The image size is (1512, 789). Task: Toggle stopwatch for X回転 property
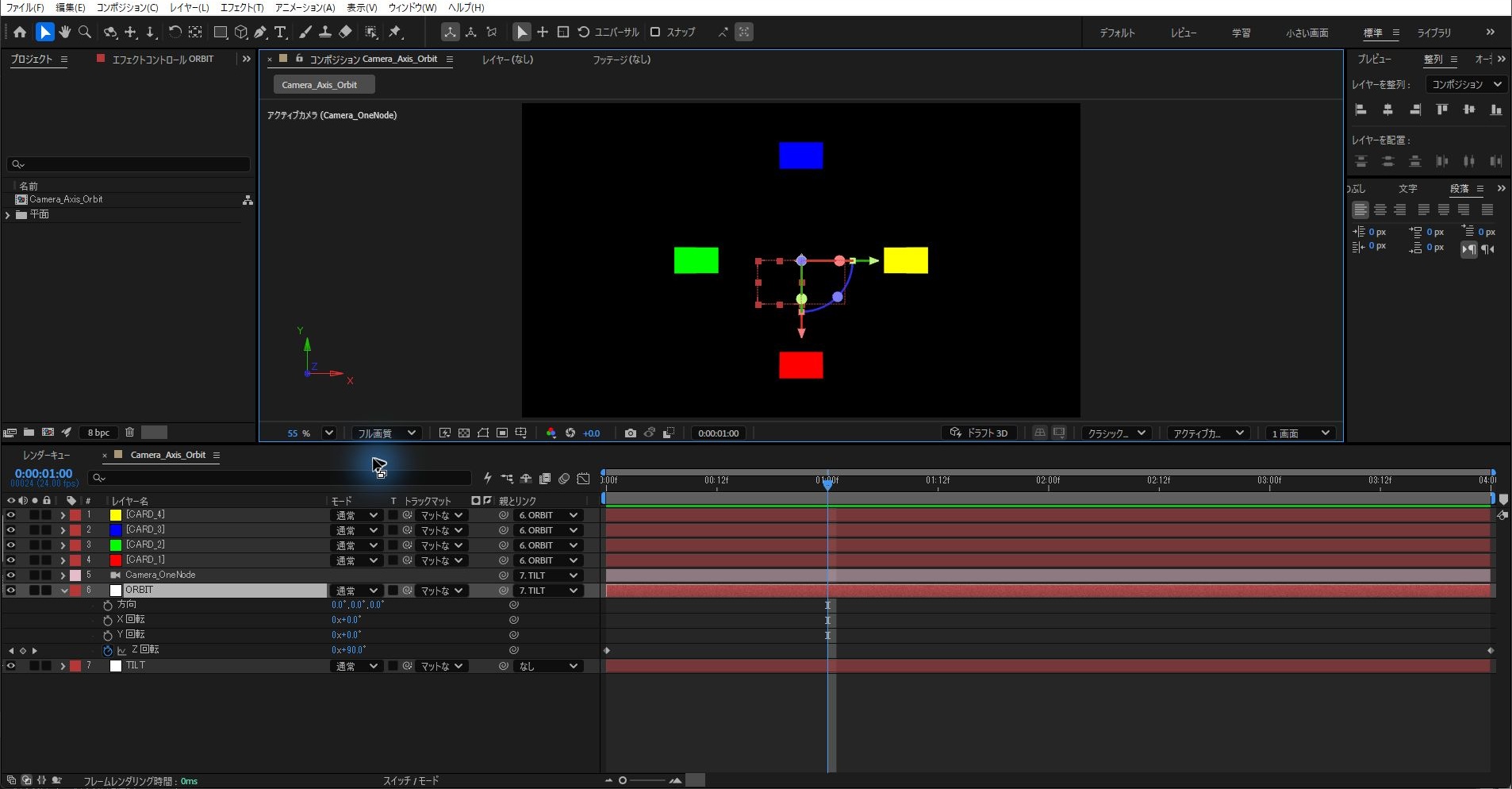click(x=108, y=620)
